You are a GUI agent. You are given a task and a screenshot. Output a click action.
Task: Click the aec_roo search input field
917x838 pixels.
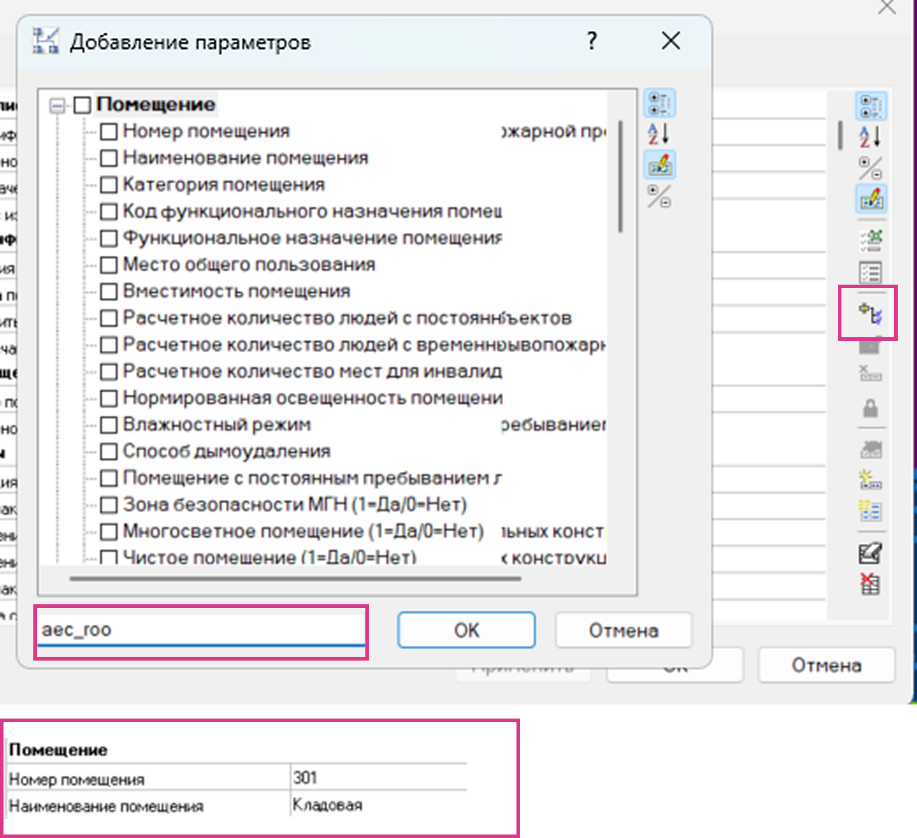click(201, 630)
